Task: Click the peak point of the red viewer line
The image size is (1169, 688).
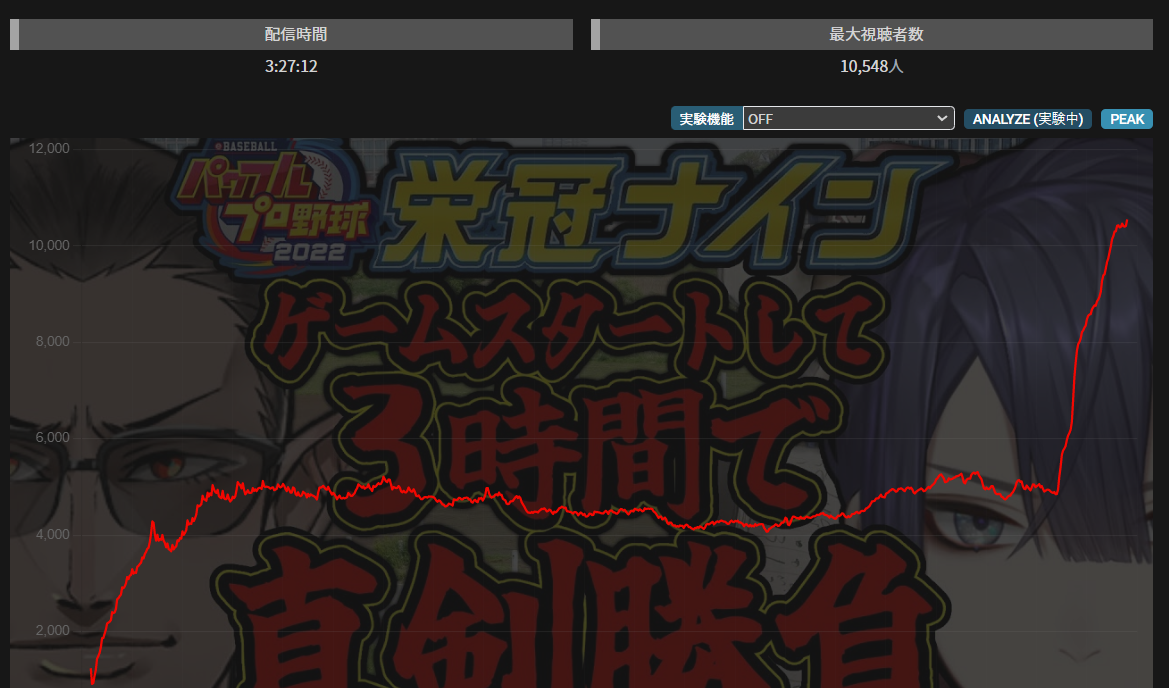Action: click(x=1127, y=221)
